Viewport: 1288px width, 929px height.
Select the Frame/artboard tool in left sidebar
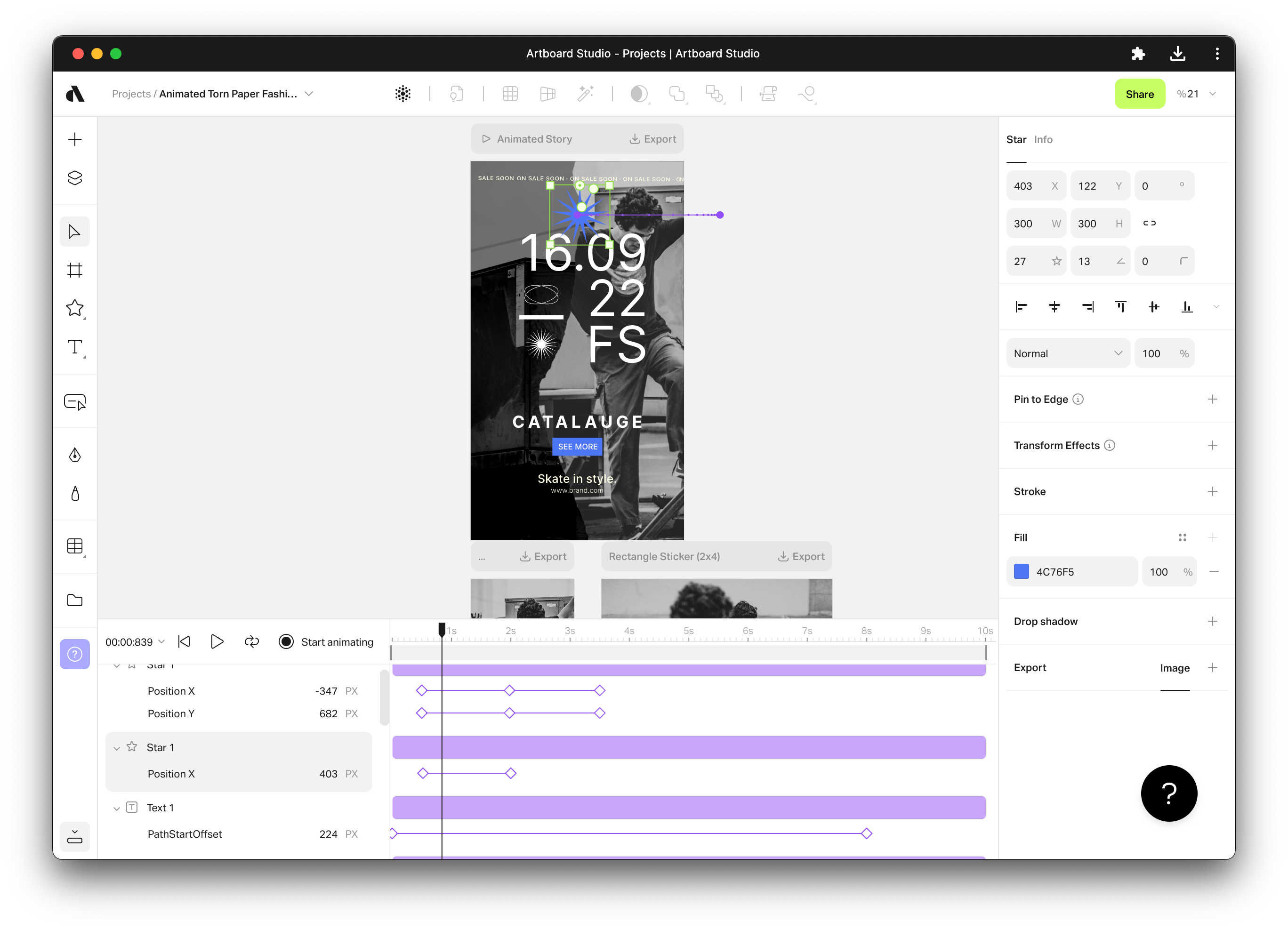tap(74, 270)
